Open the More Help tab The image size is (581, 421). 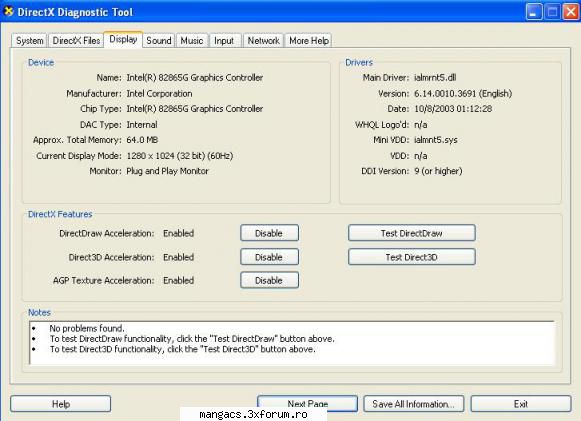coord(309,40)
